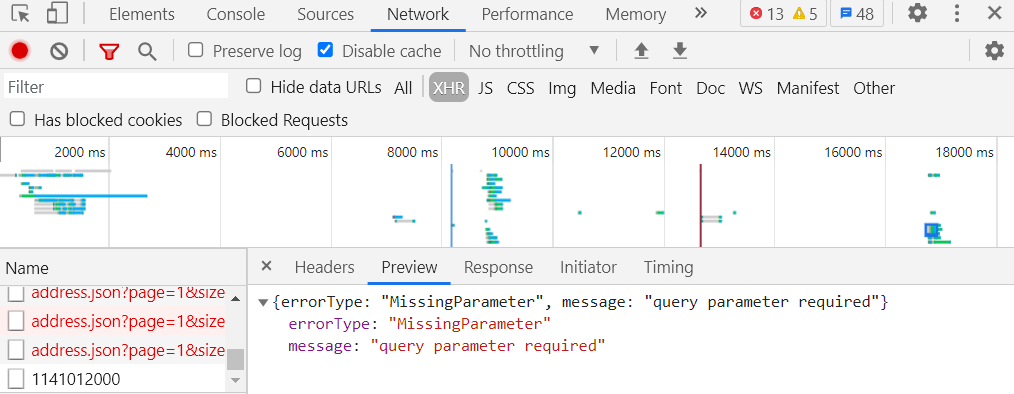Click the red load-event line in overview
This screenshot has height=394, width=1014.
[700, 205]
